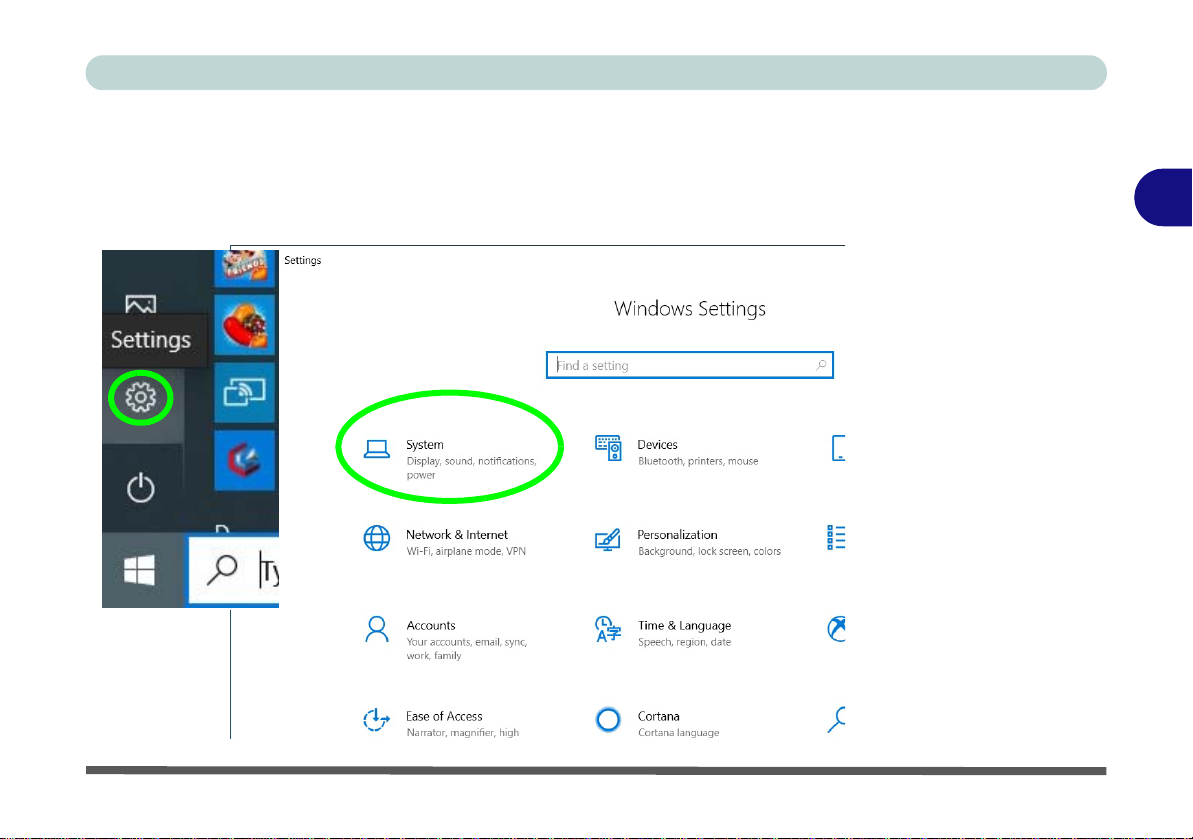The image size is (1193, 839).
Task: Open the blue app tile below Connect
Action: point(244,460)
